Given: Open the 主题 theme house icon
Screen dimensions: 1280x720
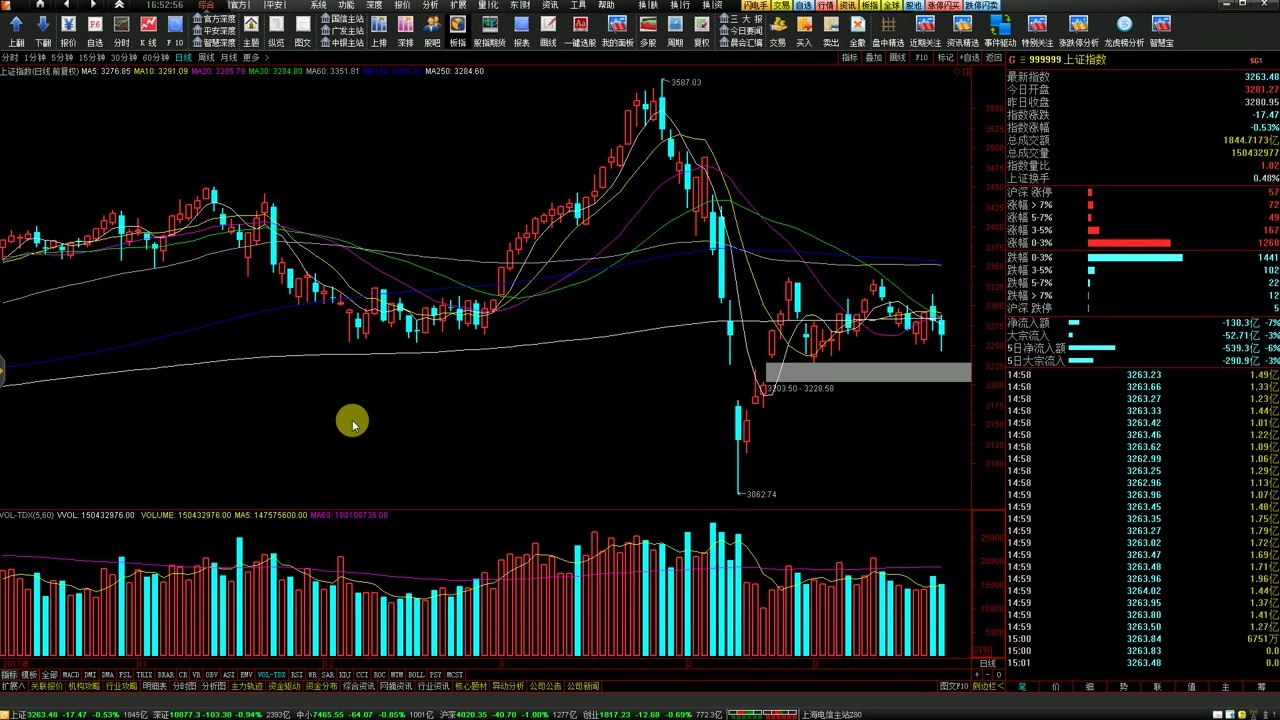Looking at the screenshot, I should pyautogui.click(x=250, y=24).
